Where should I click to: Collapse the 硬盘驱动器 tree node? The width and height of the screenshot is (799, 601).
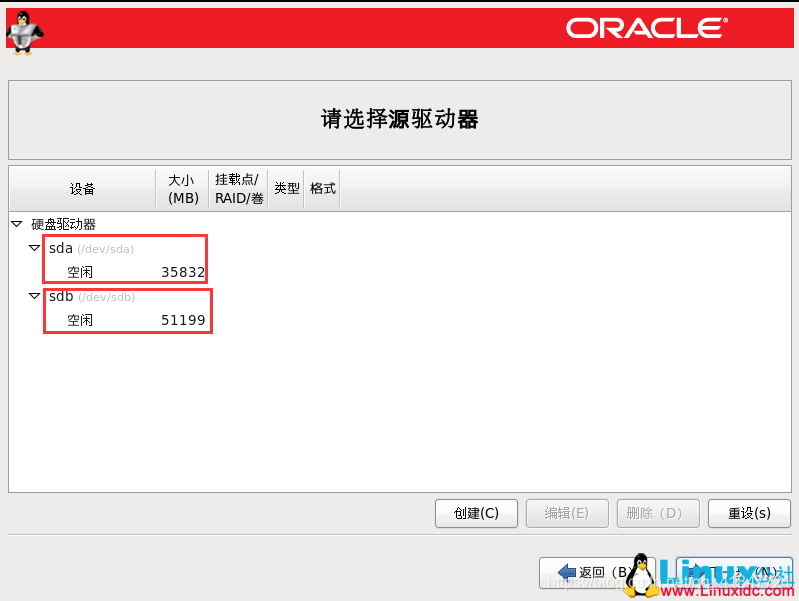(x=17, y=224)
